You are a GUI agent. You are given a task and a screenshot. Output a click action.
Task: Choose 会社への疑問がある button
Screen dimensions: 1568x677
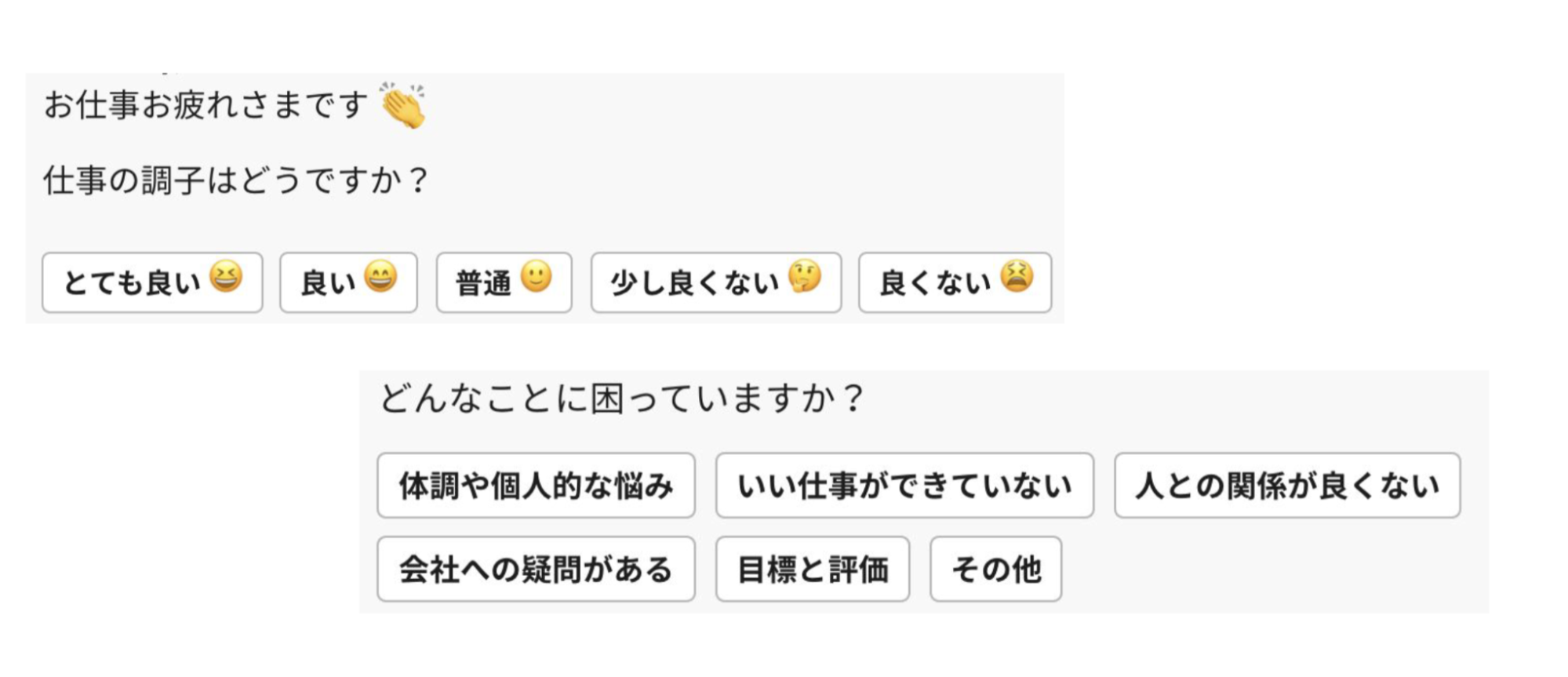pyautogui.click(x=536, y=570)
